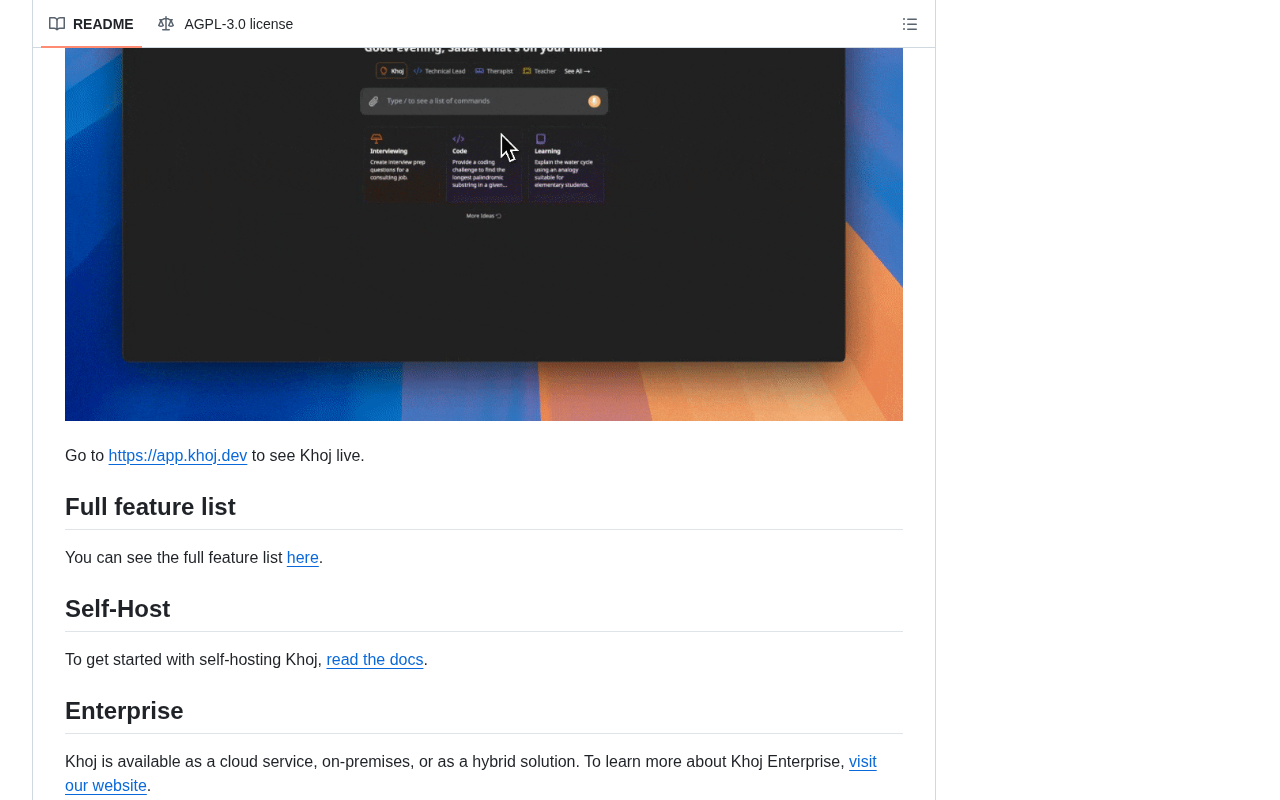The height and width of the screenshot is (800, 1280).
Task: Follow the 'read the docs' link
Action: point(375,660)
